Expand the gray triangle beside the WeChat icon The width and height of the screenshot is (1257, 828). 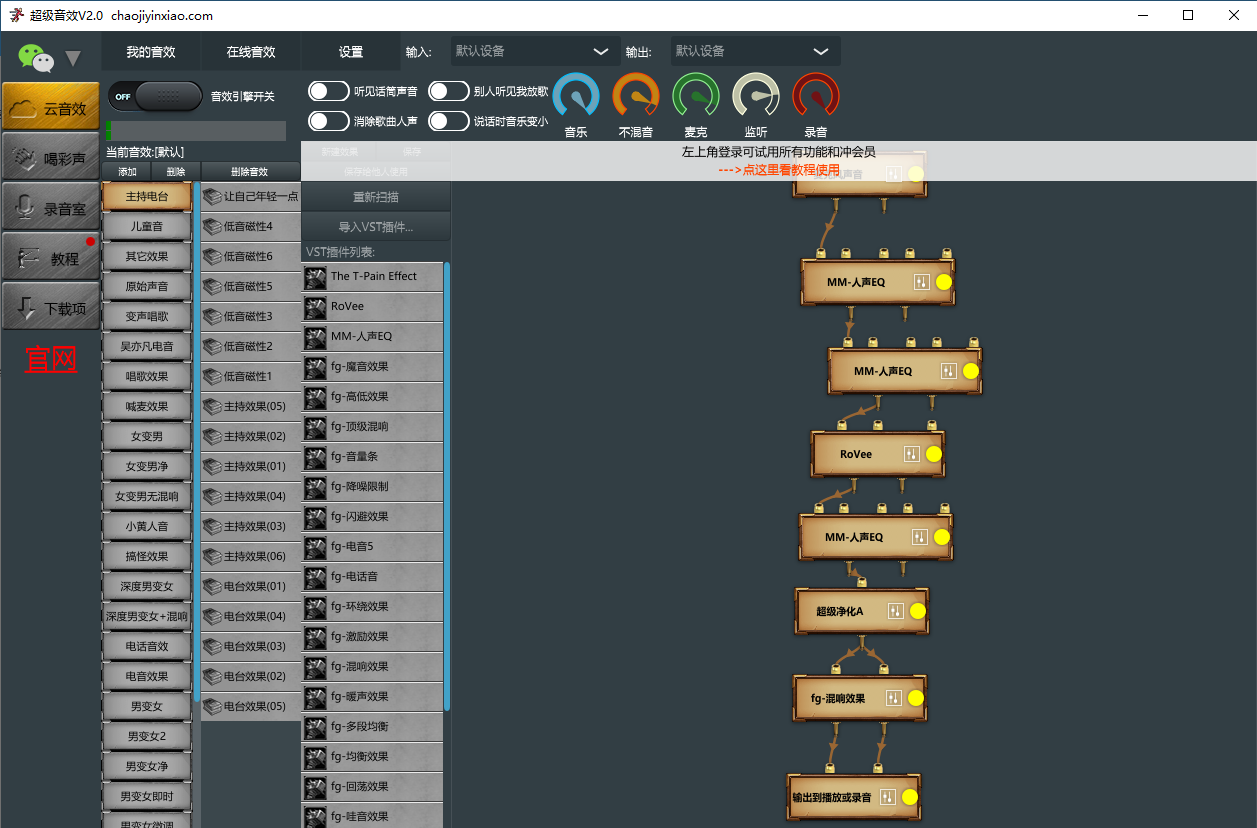click(x=71, y=58)
